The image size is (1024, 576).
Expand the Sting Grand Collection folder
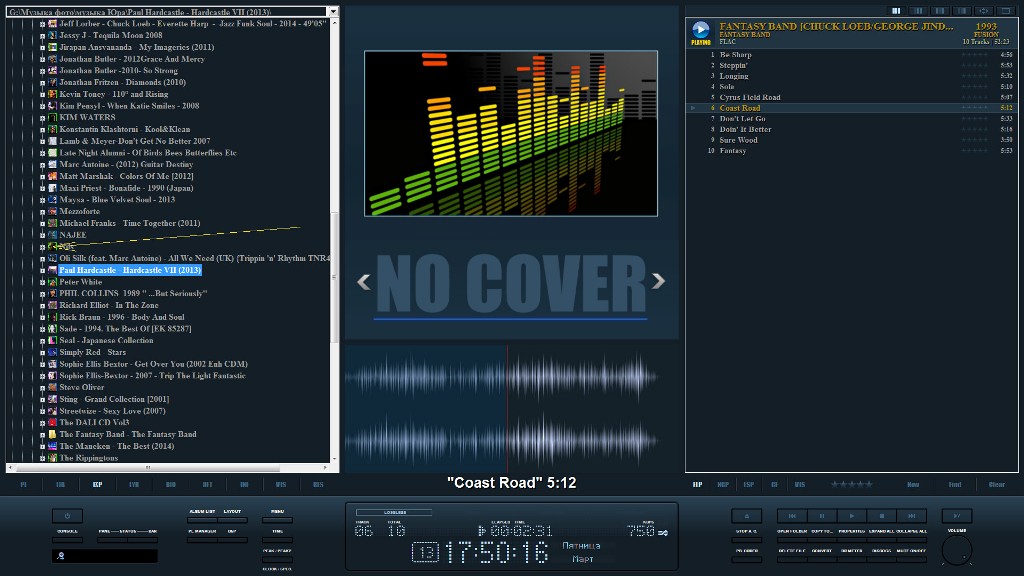click(x=43, y=399)
